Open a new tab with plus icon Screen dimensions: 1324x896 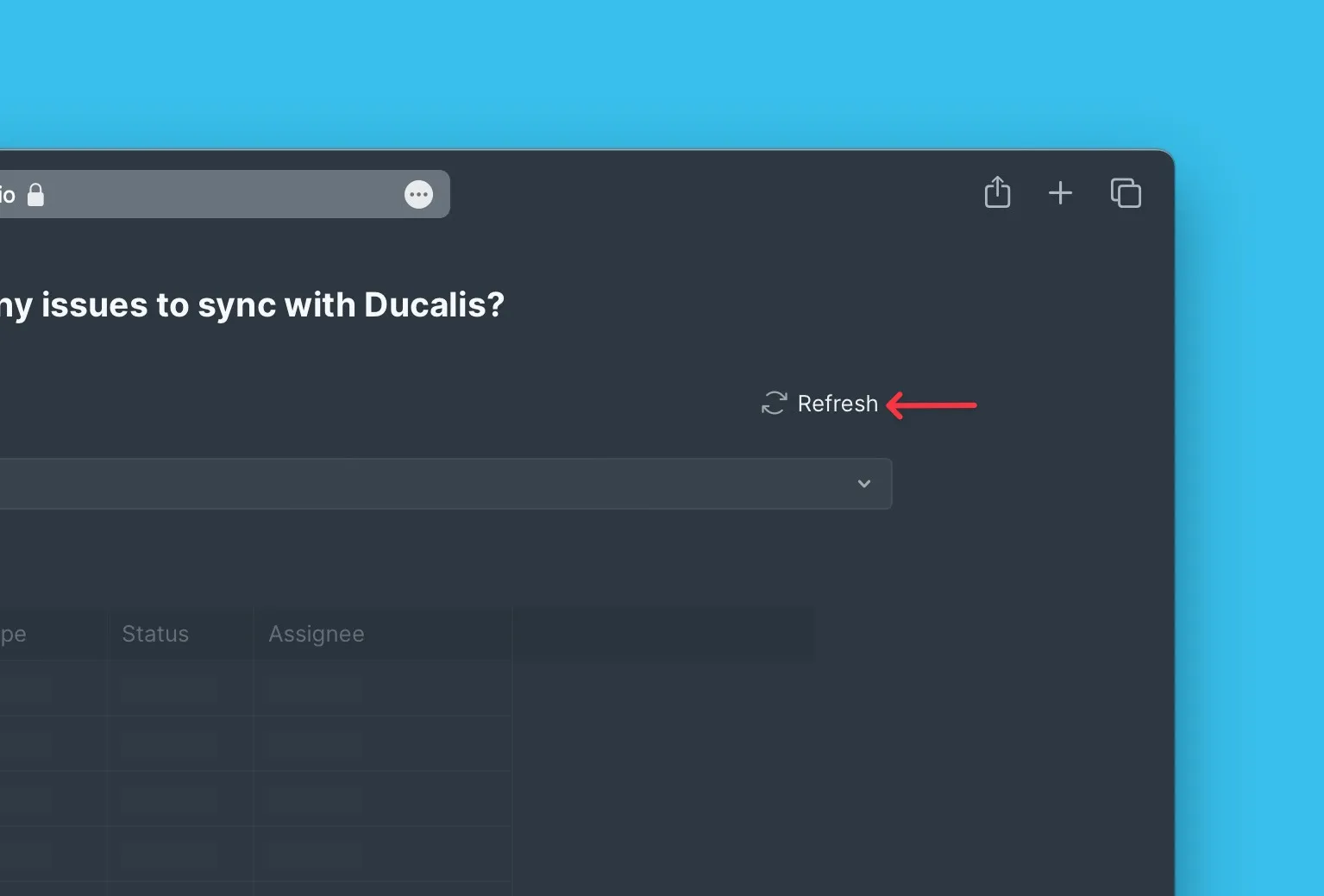1060,193
